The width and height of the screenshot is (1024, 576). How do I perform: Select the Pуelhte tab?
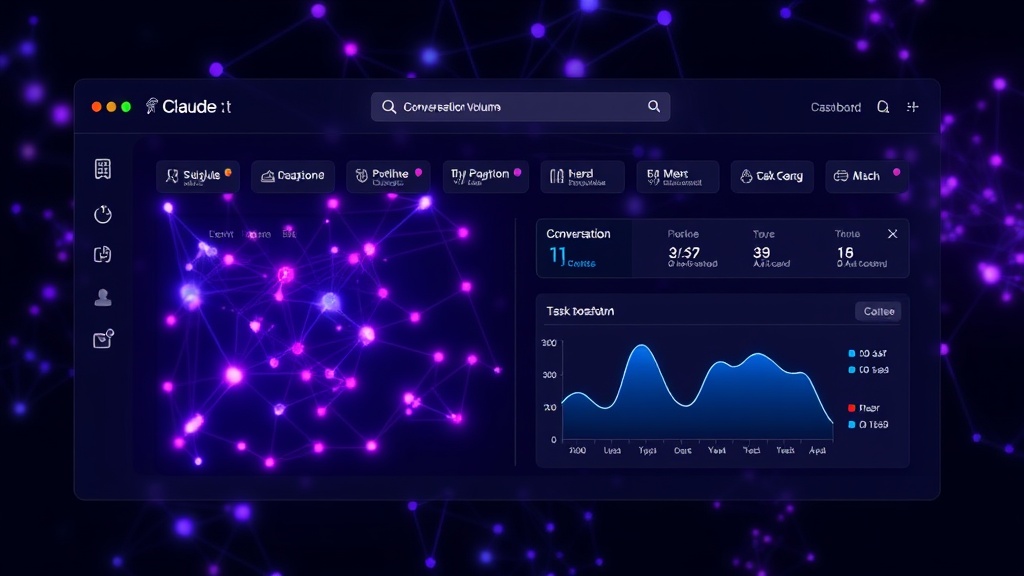click(x=389, y=176)
